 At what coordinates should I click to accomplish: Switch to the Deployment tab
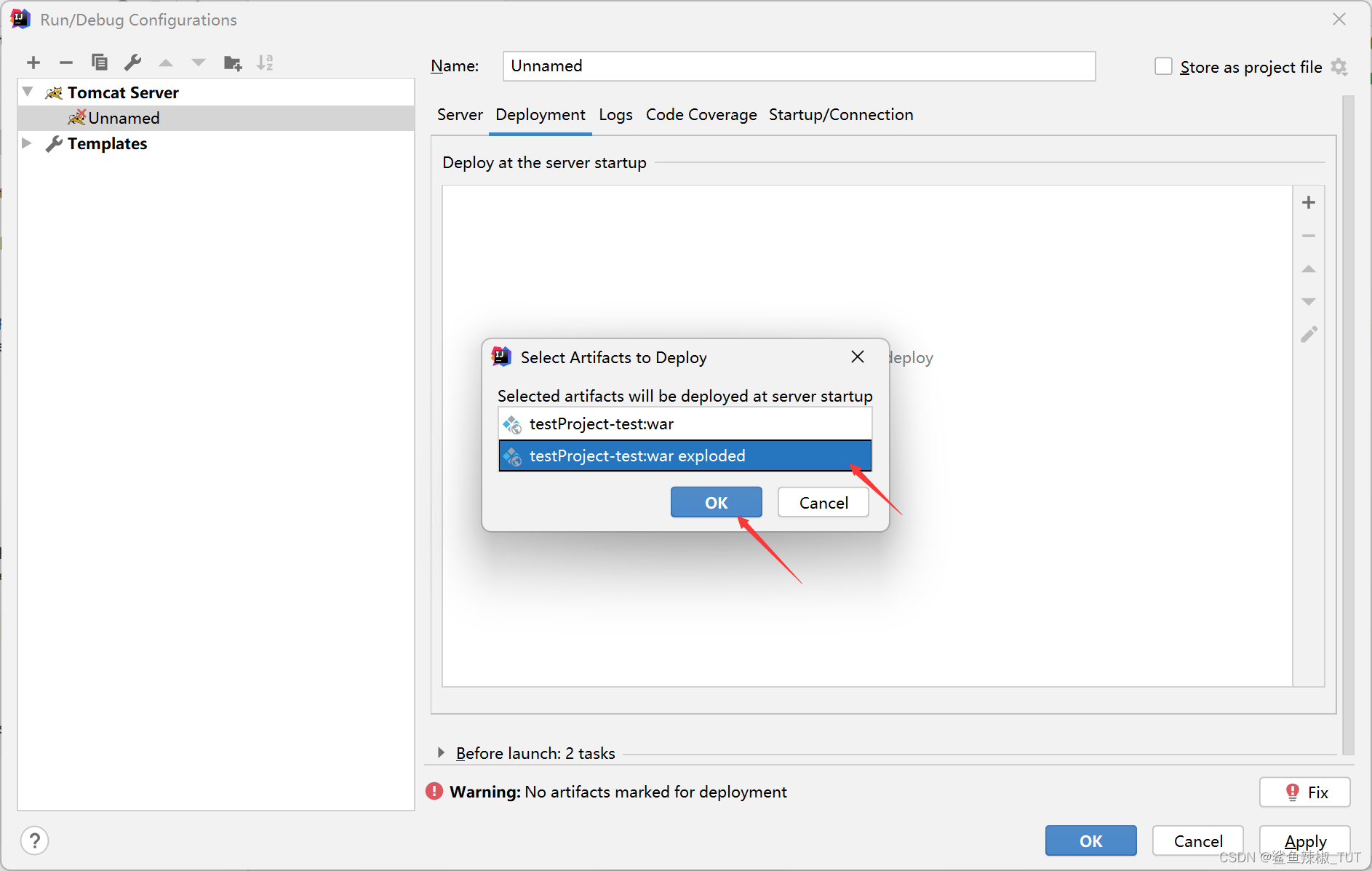click(541, 114)
